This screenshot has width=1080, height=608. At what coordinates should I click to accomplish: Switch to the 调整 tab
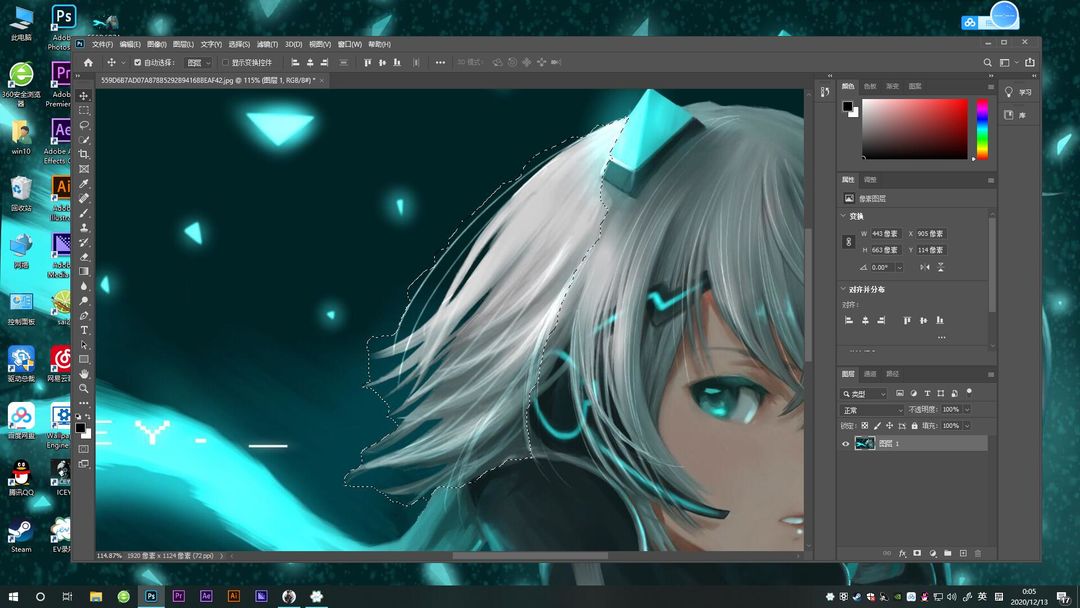(871, 180)
